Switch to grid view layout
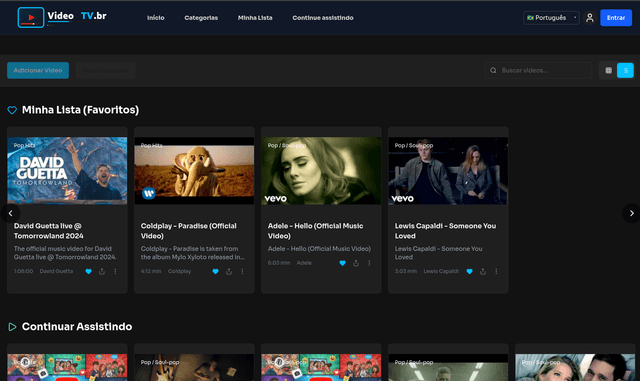 click(x=608, y=70)
